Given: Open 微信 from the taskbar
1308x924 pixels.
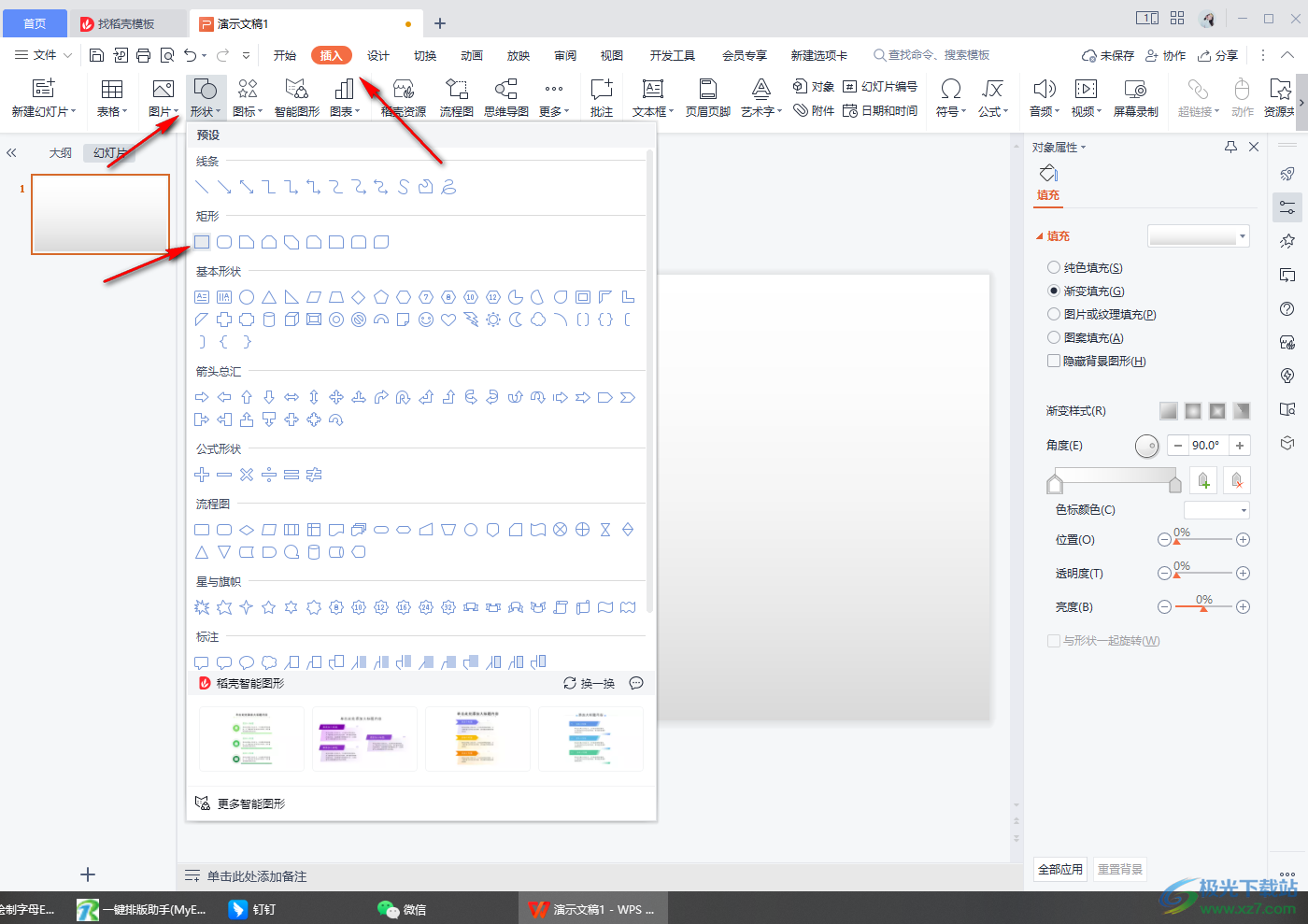Looking at the screenshot, I should pos(402,909).
